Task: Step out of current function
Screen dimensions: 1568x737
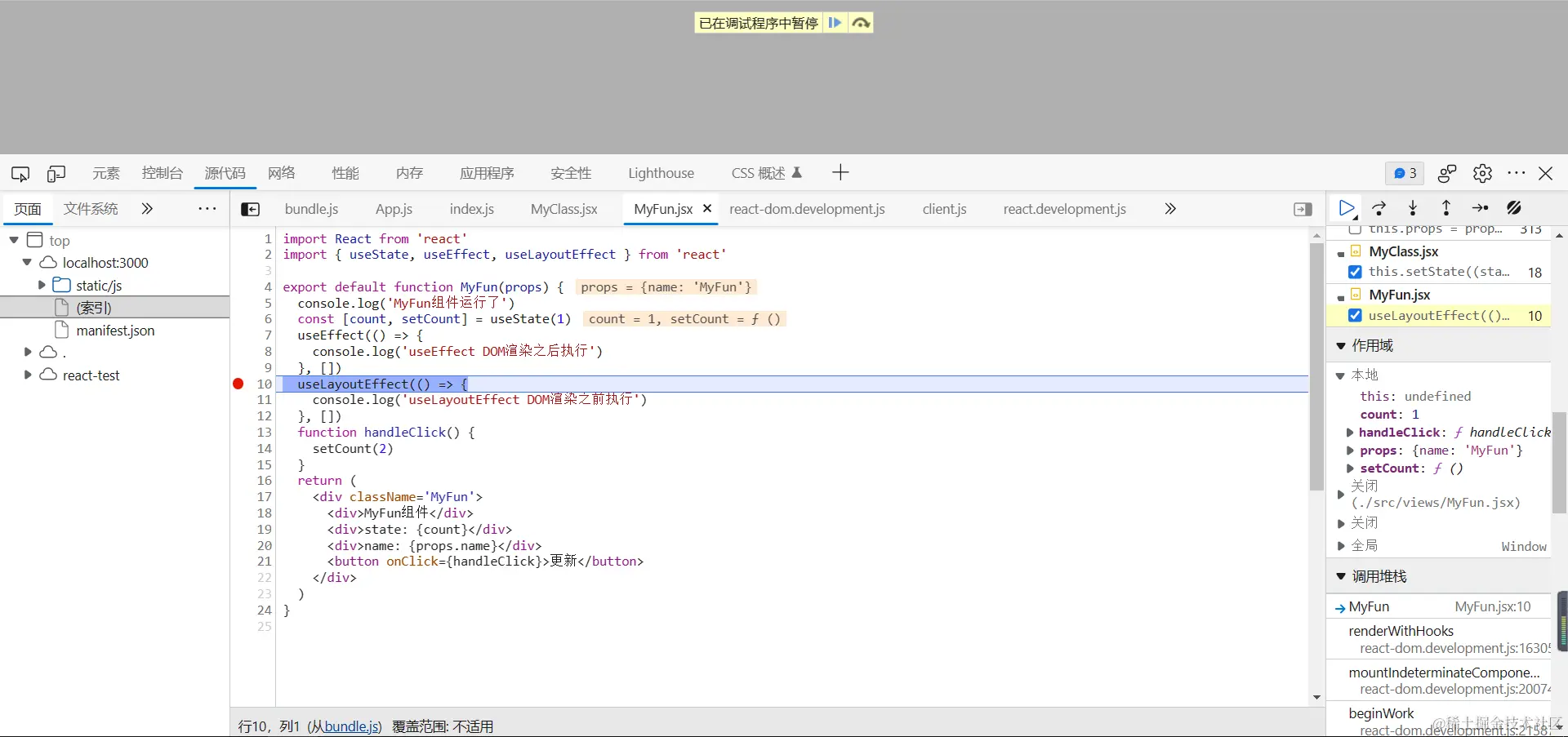Action: pyautogui.click(x=1446, y=208)
